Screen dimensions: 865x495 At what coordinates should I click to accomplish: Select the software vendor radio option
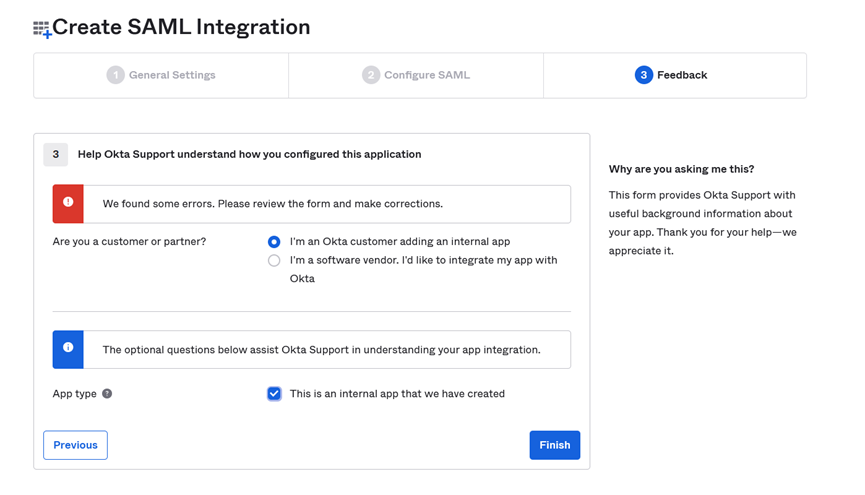pyautogui.click(x=274, y=260)
